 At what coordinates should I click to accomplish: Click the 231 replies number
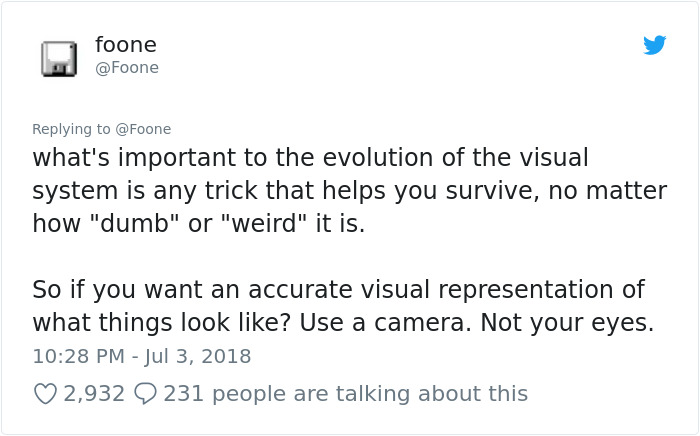[183, 394]
